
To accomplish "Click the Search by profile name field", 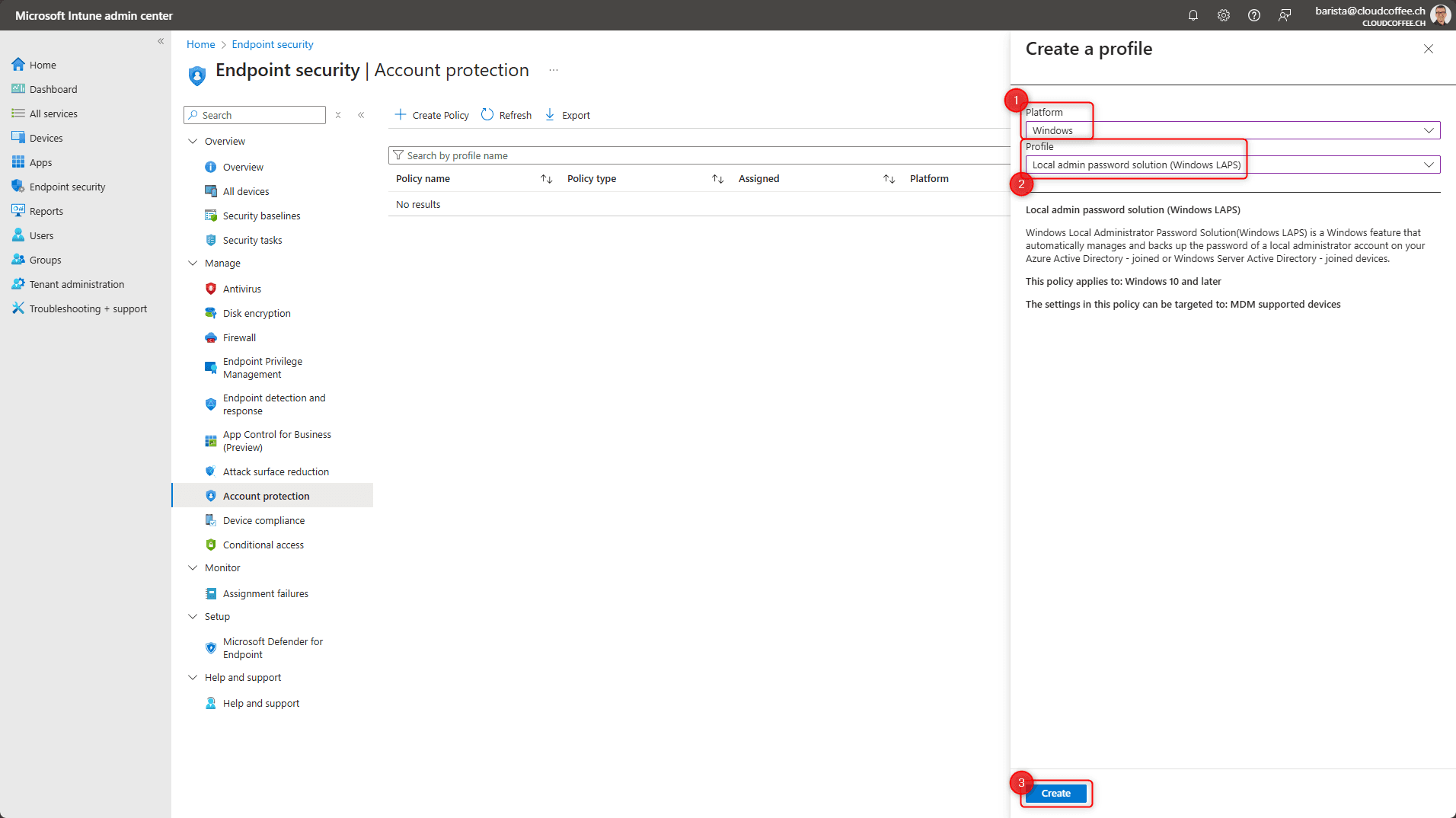I will point(533,155).
